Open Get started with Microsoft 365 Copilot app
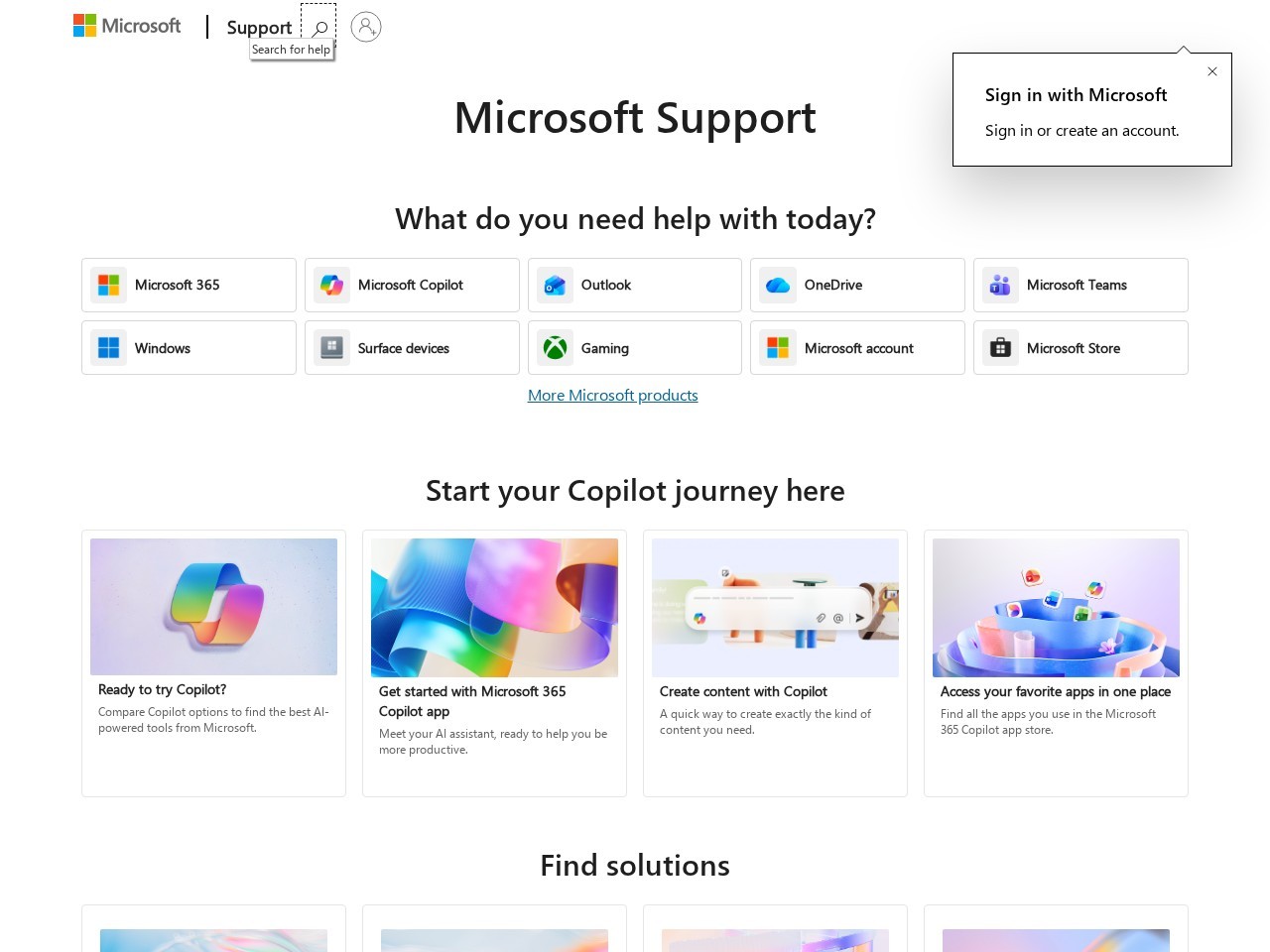Viewport: 1270px width, 952px height. tap(494, 663)
